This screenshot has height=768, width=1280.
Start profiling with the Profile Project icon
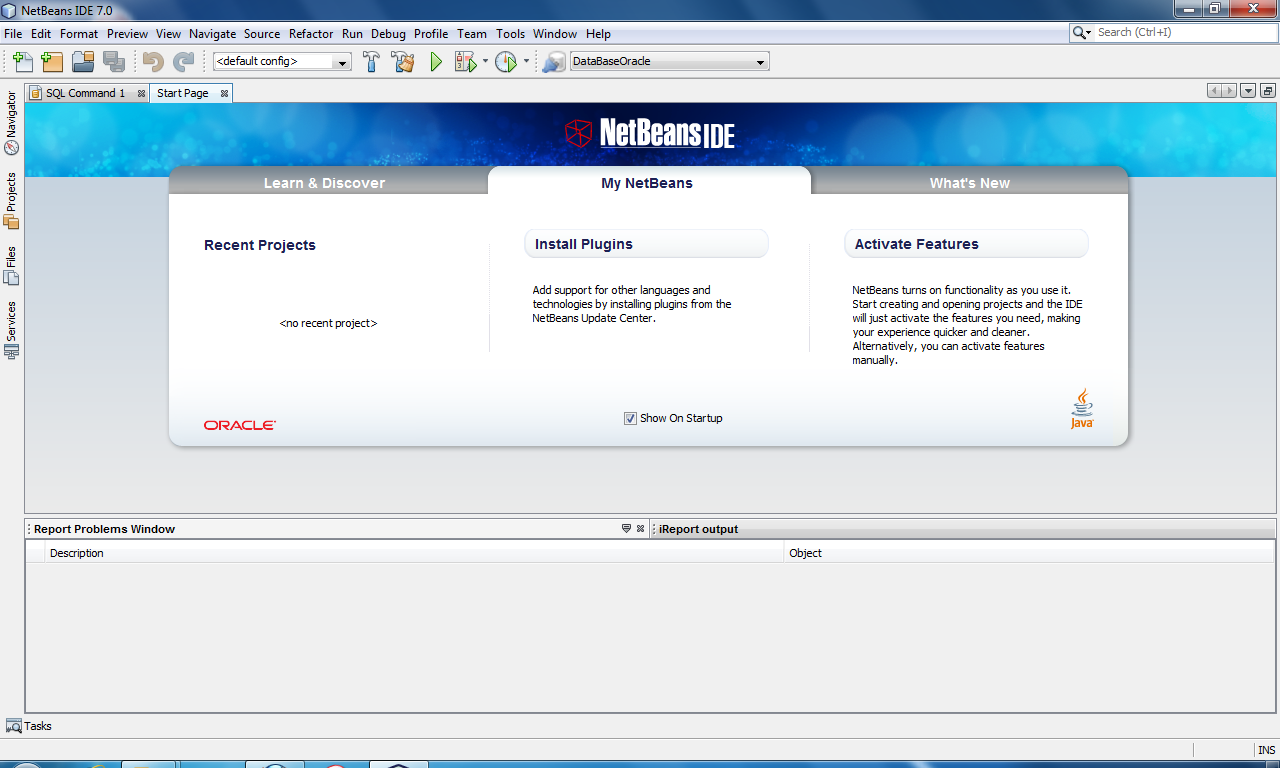pyautogui.click(x=505, y=61)
